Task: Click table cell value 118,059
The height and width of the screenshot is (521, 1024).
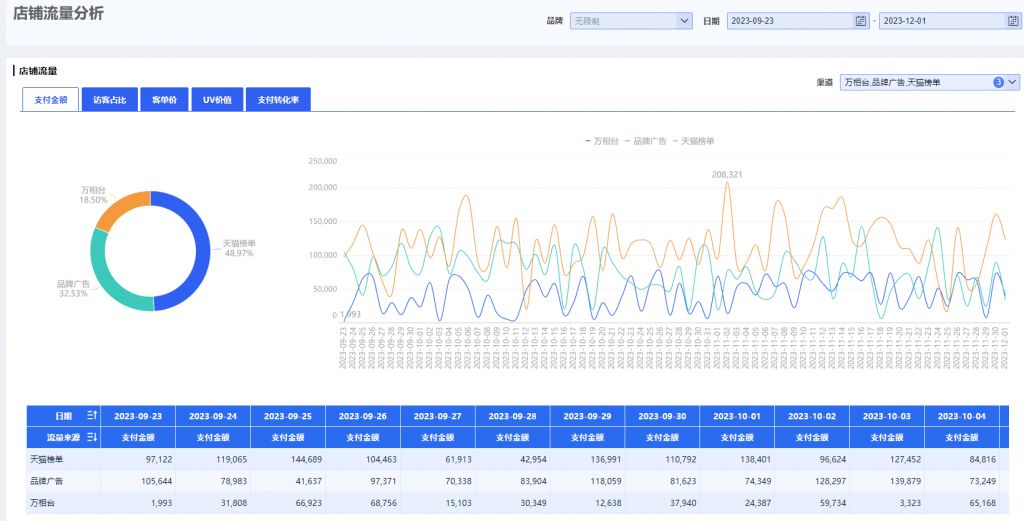Action: pos(605,481)
